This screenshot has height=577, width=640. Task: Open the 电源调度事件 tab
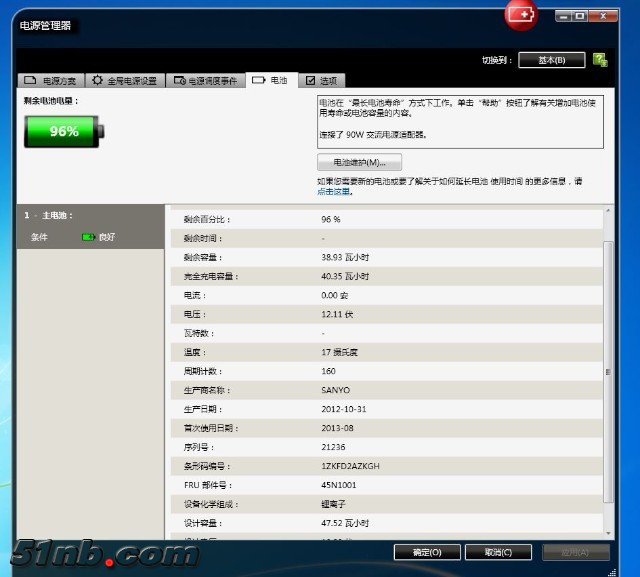pos(205,80)
